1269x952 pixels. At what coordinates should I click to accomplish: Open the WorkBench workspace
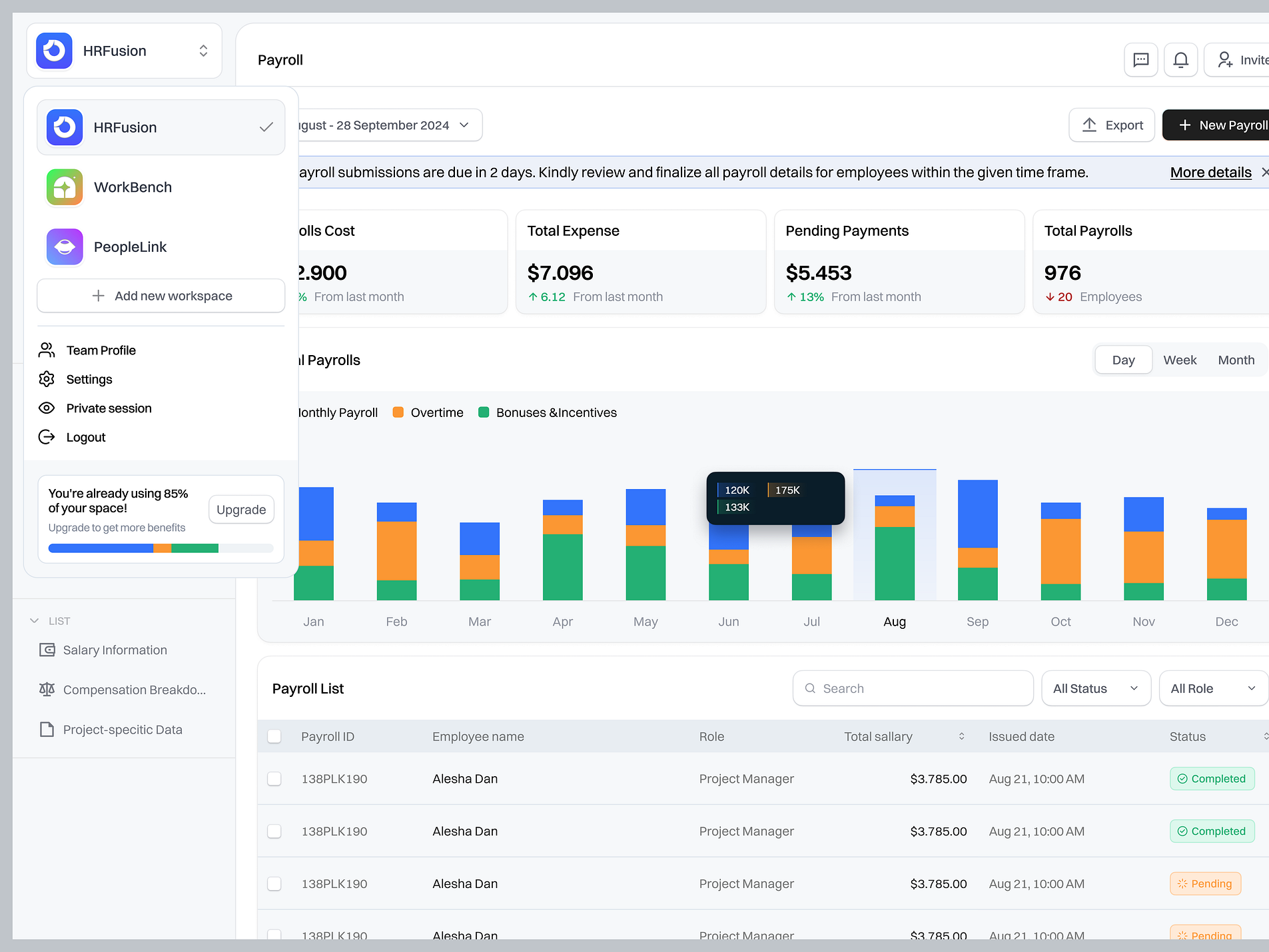point(133,187)
